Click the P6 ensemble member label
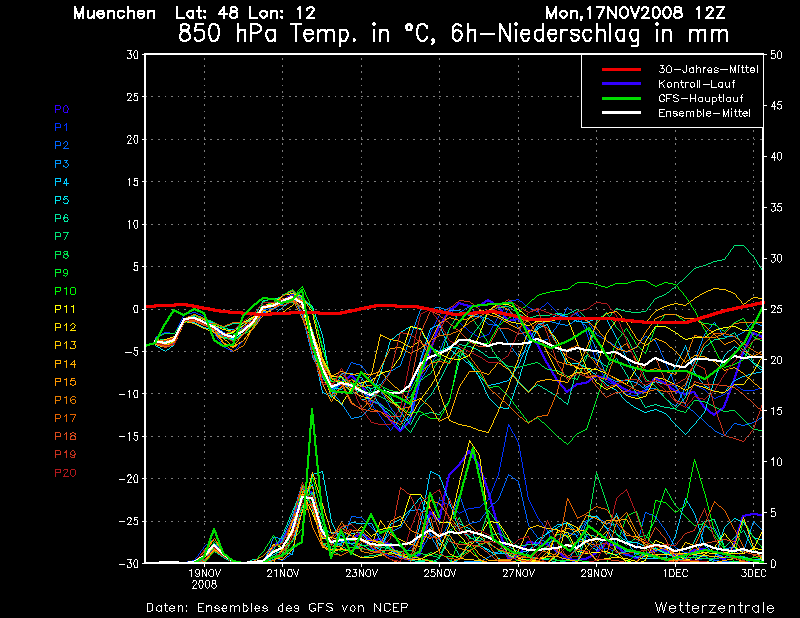 coord(61,218)
